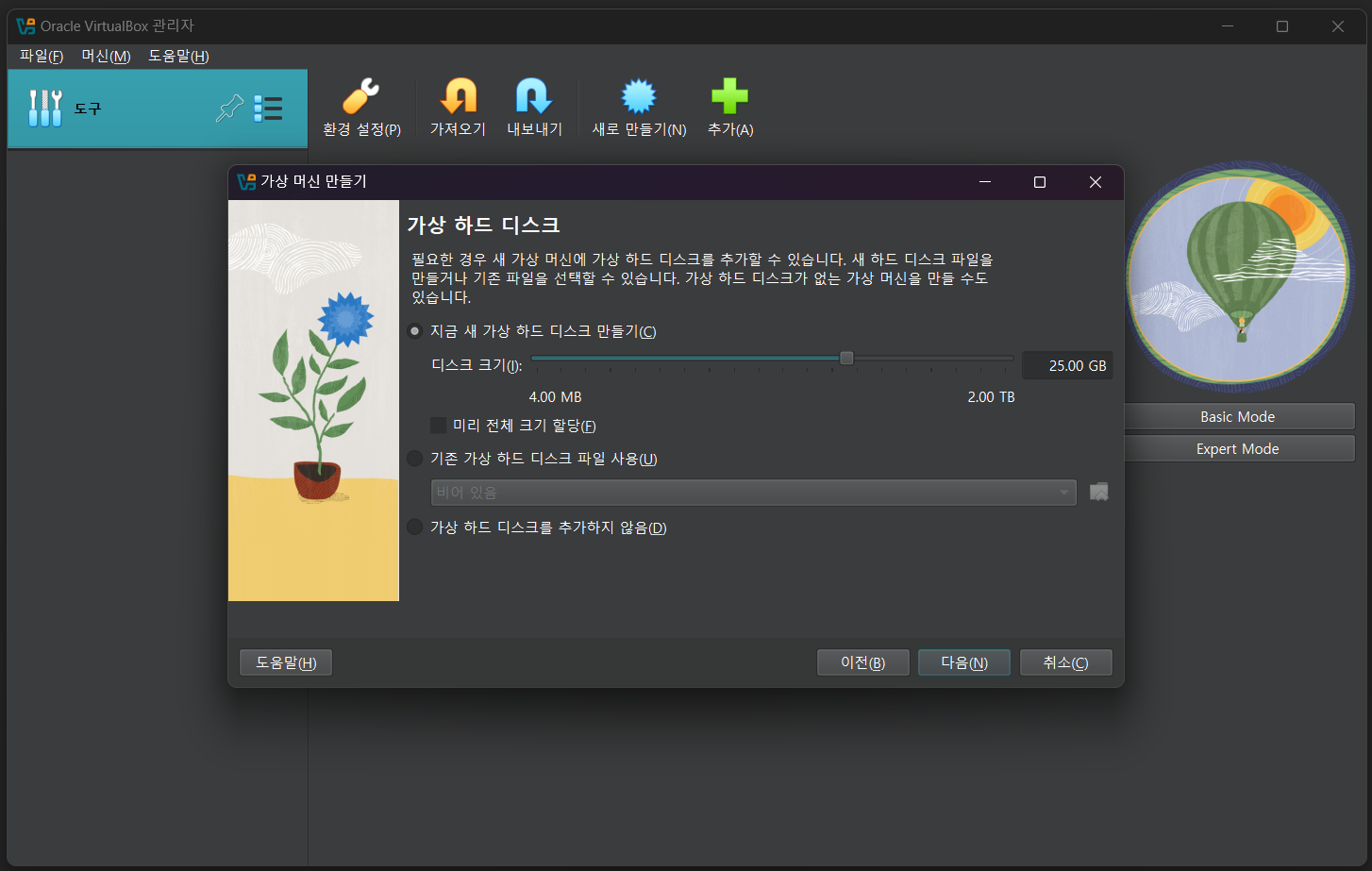This screenshot has width=1372, height=871.
Task: Open the 도움말(H) menu in menu bar
Action: click(x=178, y=57)
